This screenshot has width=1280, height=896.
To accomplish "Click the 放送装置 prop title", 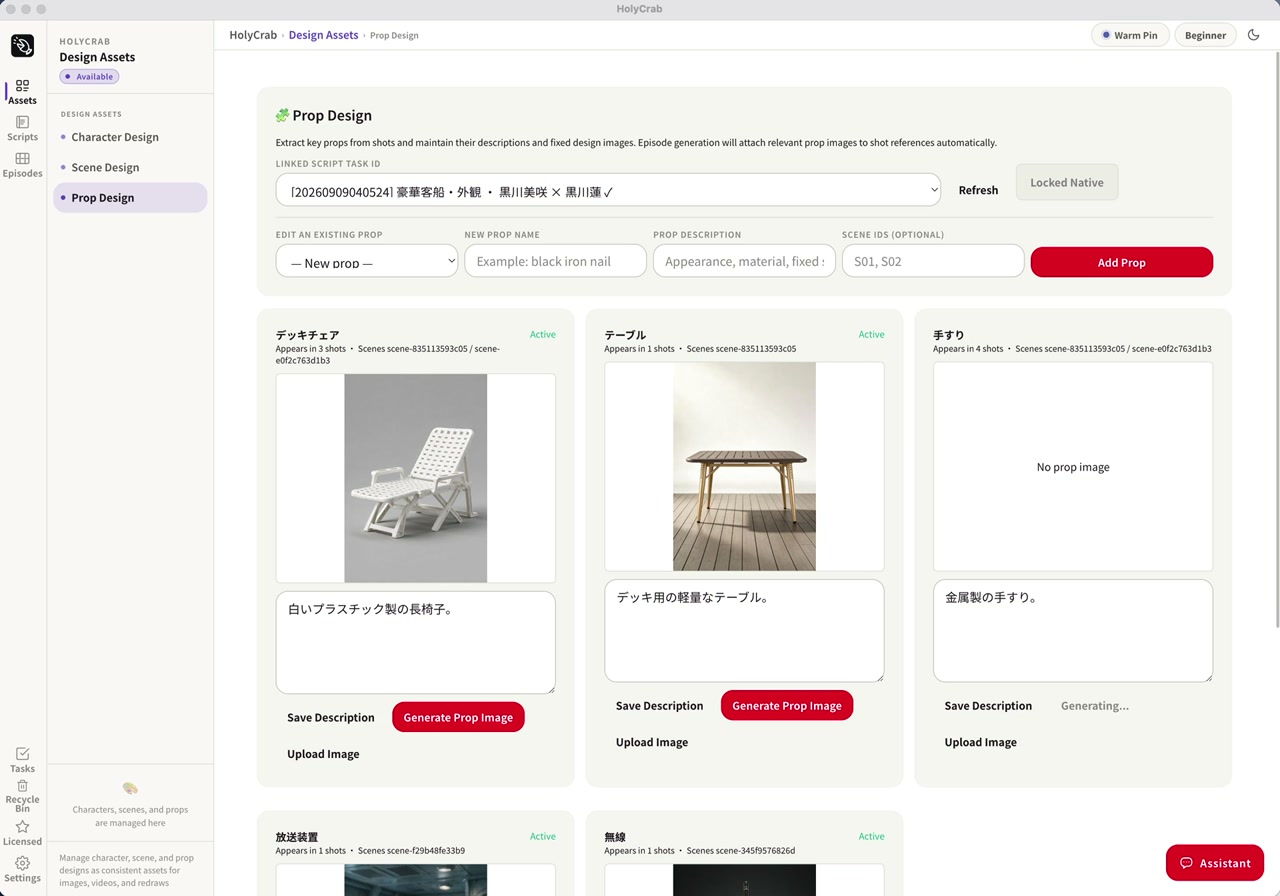I will tap(297, 837).
